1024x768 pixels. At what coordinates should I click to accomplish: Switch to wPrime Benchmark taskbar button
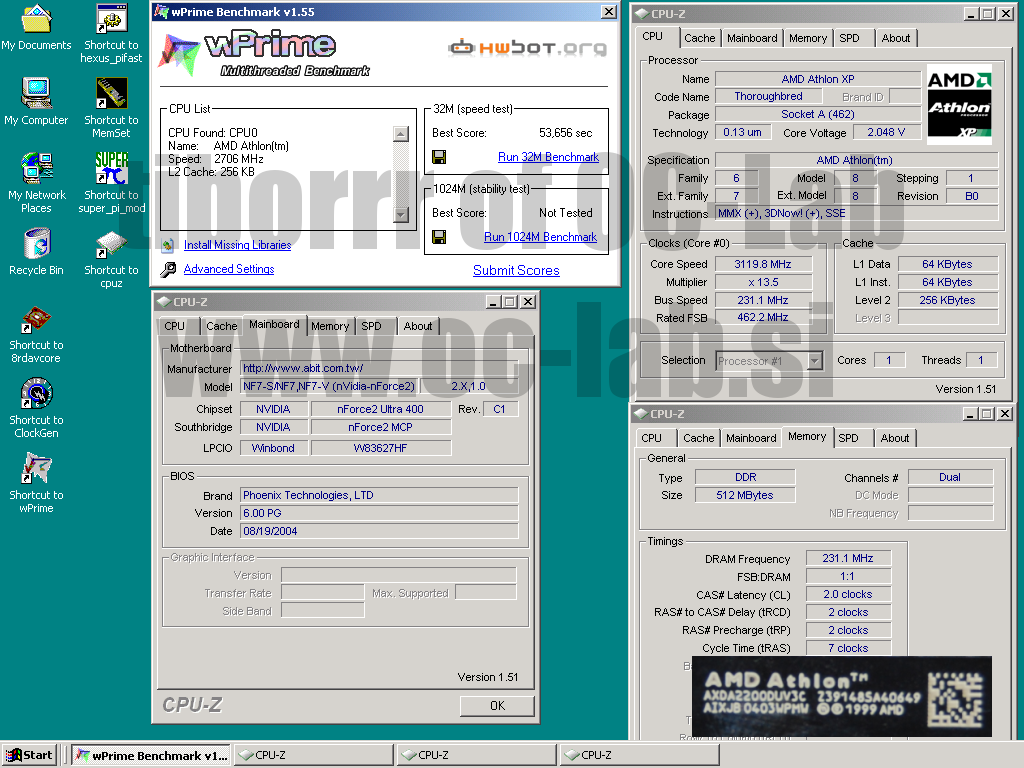(151, 755)
